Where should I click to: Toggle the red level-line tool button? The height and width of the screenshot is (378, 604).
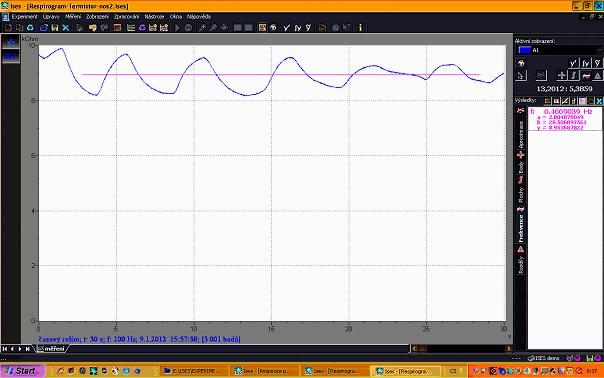pyautogui.click(x=586, y=76)
